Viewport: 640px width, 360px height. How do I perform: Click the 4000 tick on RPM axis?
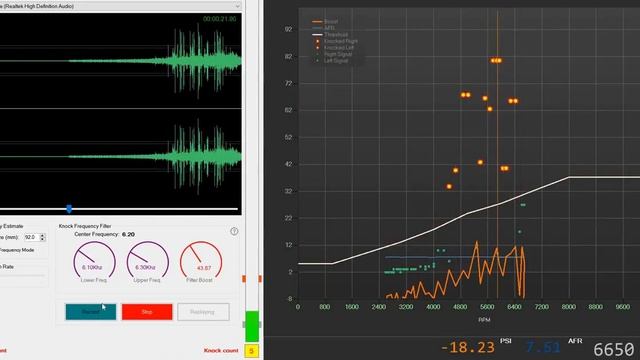pos(433,307)
